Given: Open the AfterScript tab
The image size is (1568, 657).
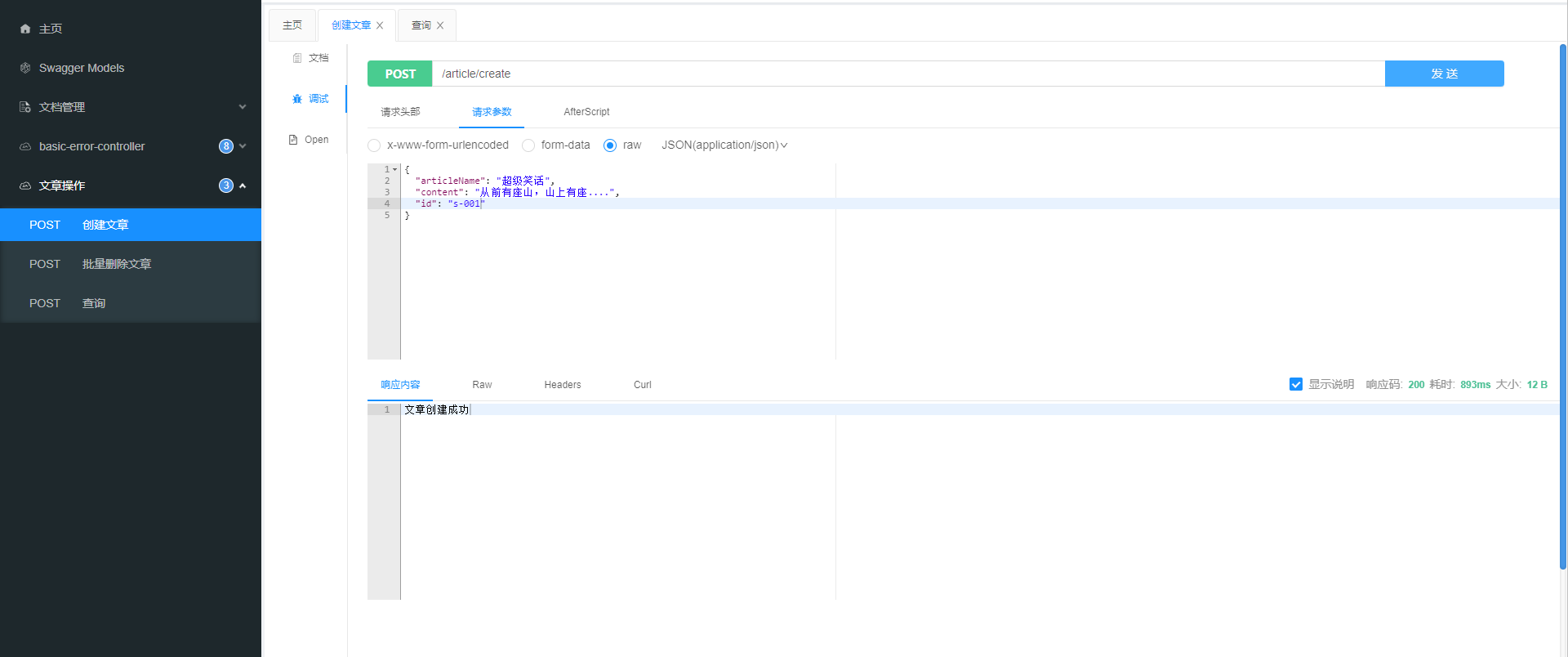Looking at the screenshot, I should pos(586,112).
